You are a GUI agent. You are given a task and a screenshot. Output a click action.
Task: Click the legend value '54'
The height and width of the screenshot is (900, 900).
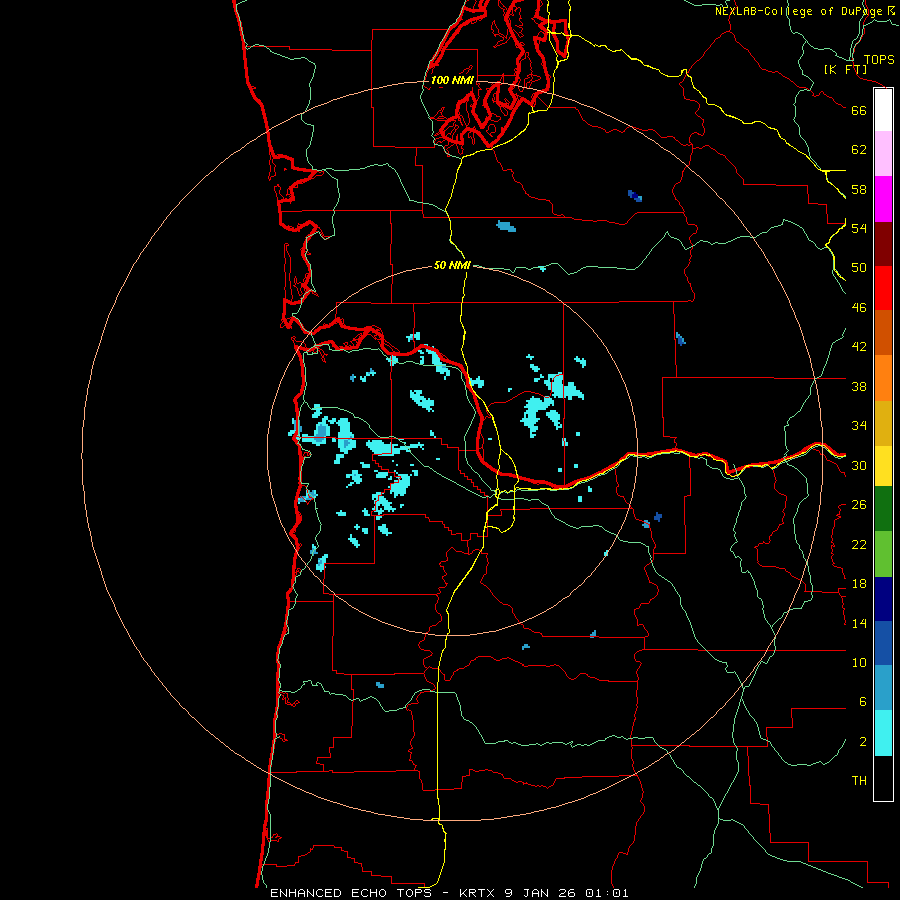pyautogui.click(x=859, y=228)
